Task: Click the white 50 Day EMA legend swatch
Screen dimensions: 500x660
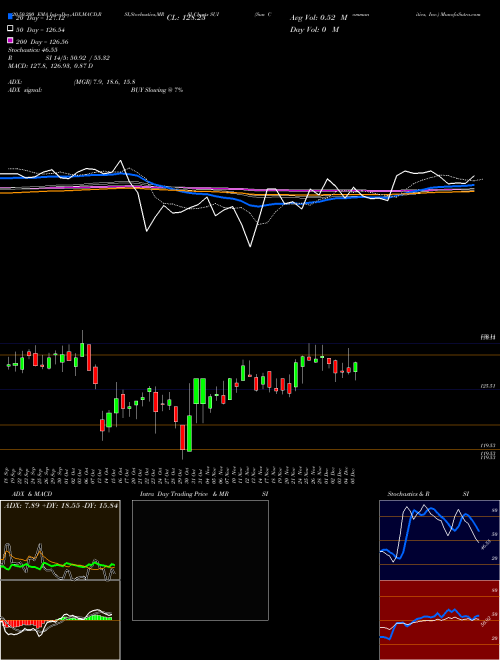Action: [10, 29]
